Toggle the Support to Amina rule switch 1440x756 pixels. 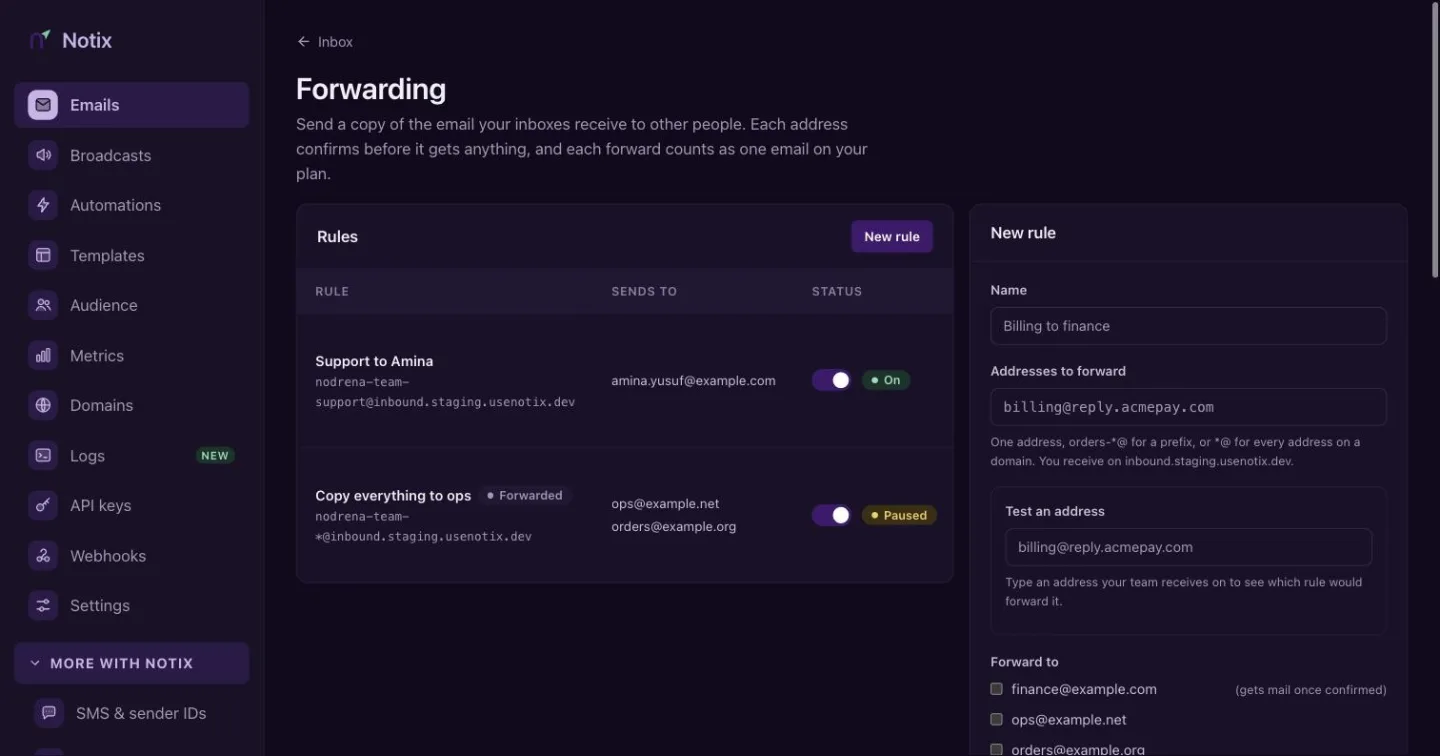coord(831,380)
